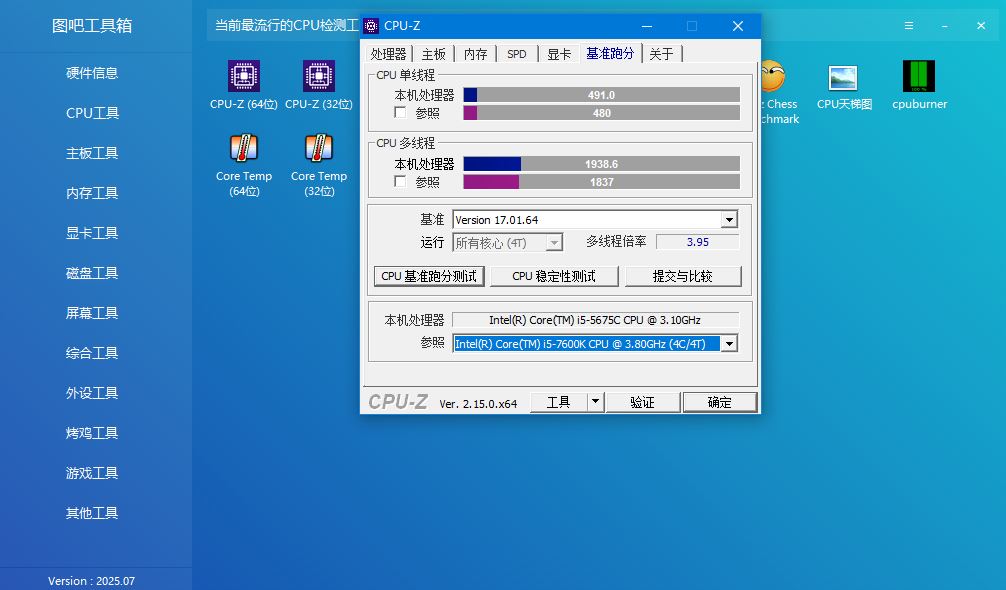Launch the CPU天梯图 icon
1006x590 pixels.
tap(843, 78)
